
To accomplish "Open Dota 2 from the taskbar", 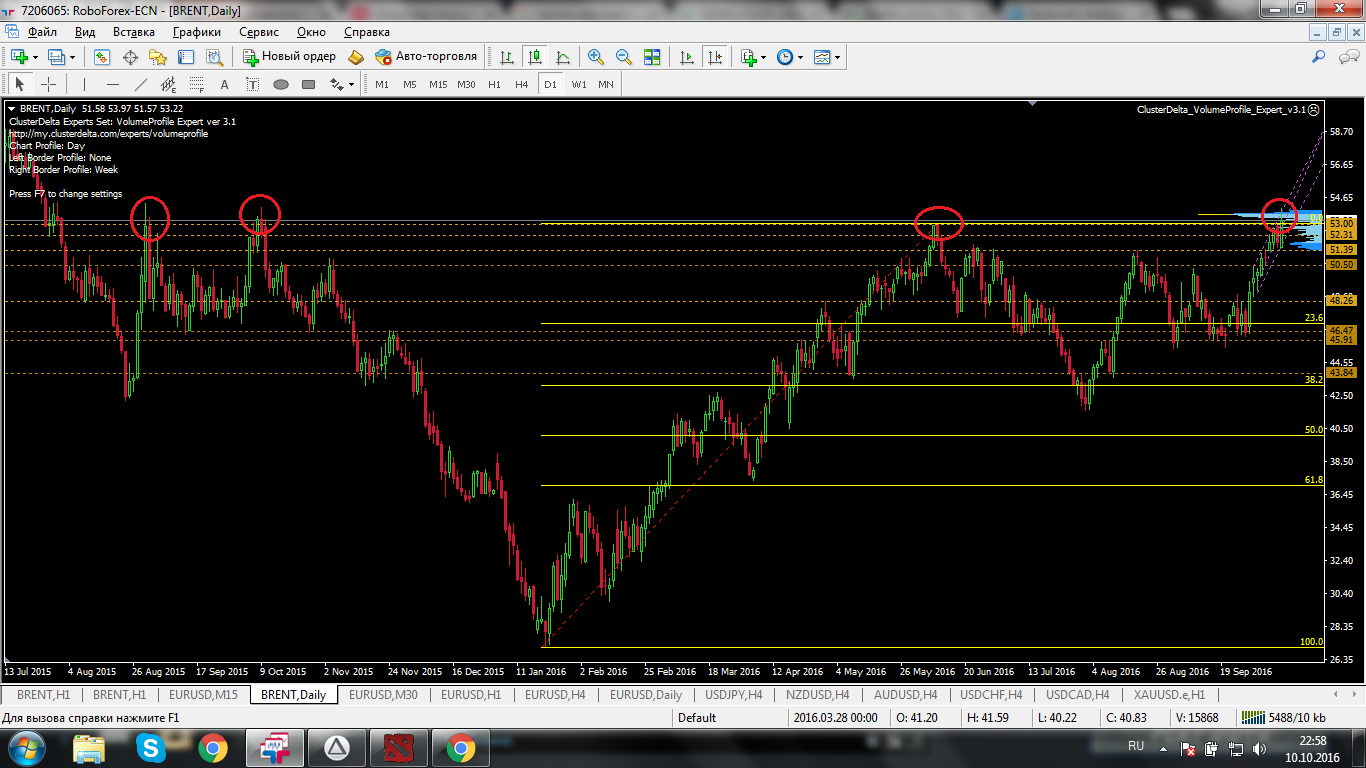I will tap(398, 747).
